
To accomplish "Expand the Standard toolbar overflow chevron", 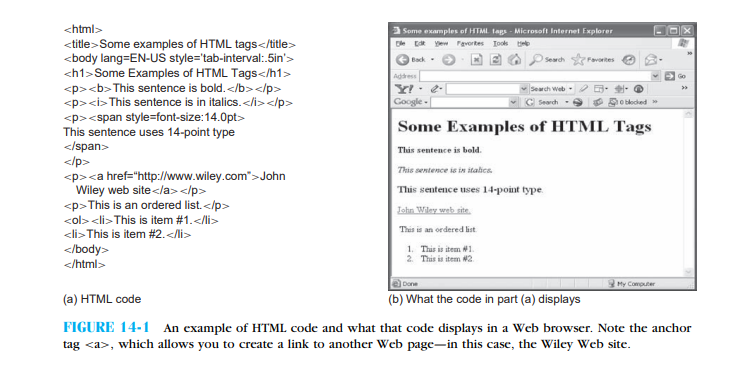I will pos(690,53).
